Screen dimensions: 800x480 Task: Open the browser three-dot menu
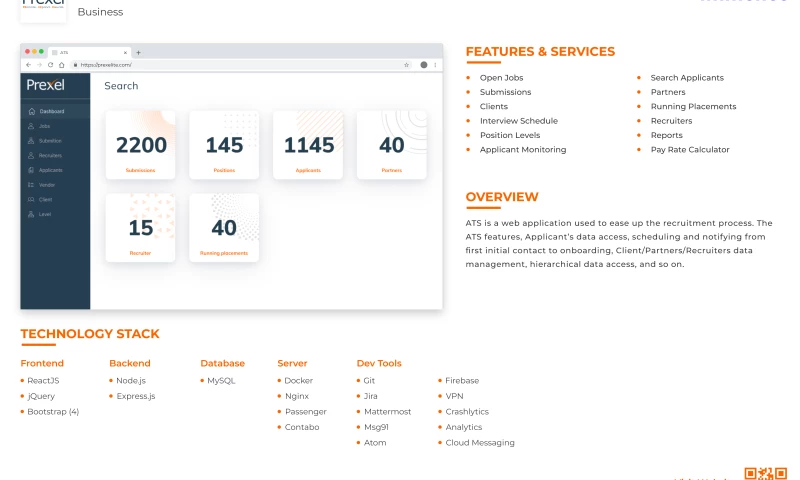click(435, 64)
